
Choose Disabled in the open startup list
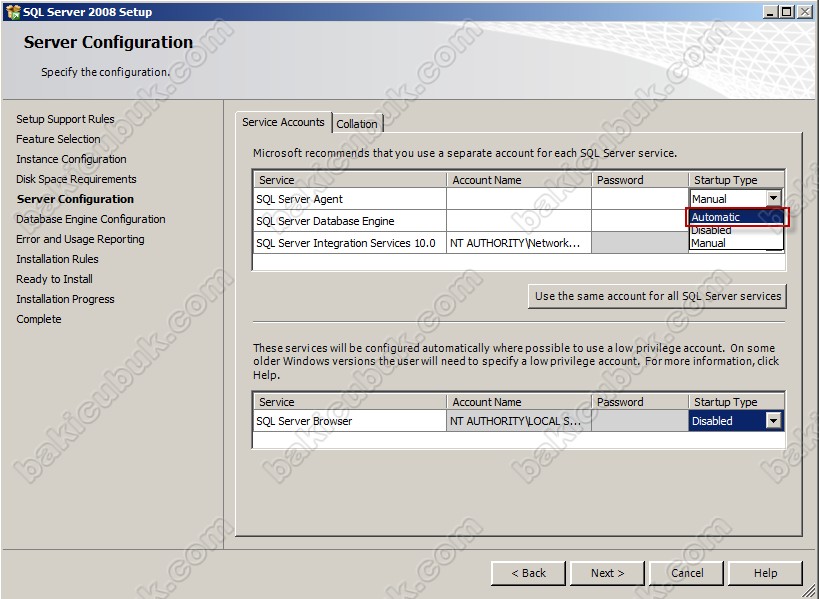(x=736, y=230)
